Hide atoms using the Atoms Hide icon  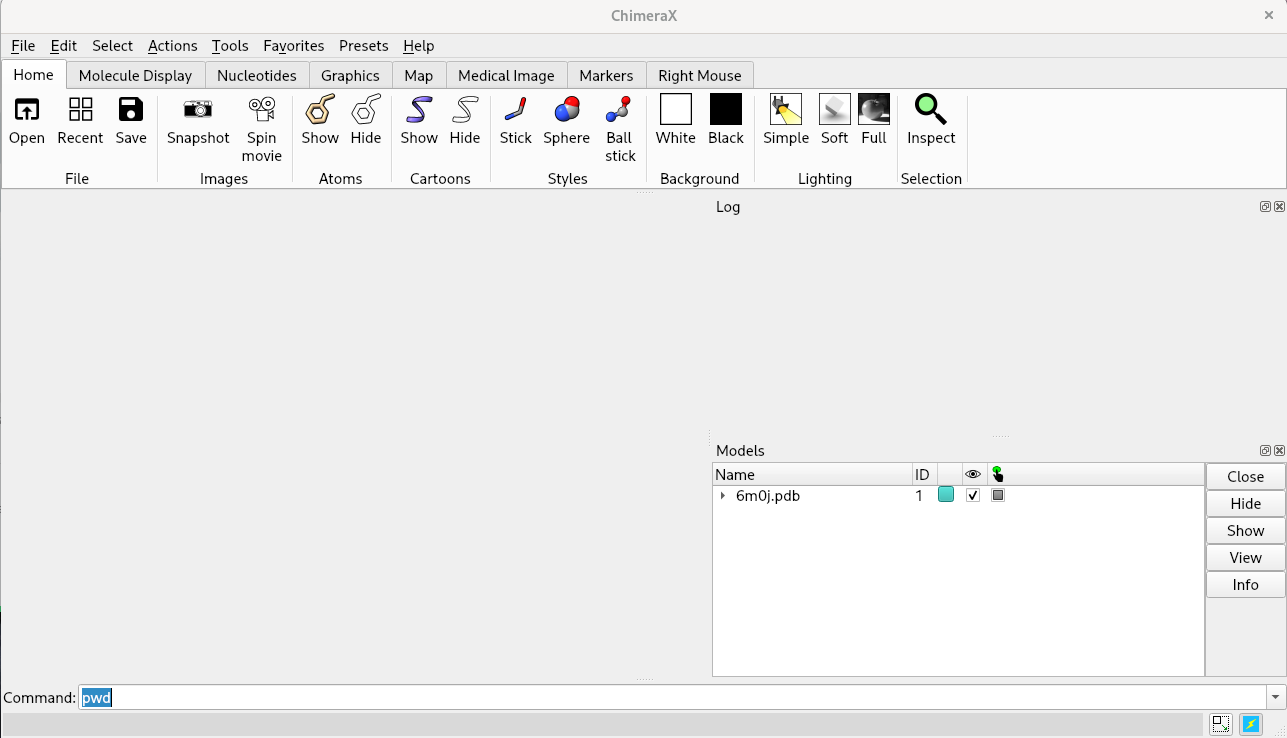click(365, 110)
